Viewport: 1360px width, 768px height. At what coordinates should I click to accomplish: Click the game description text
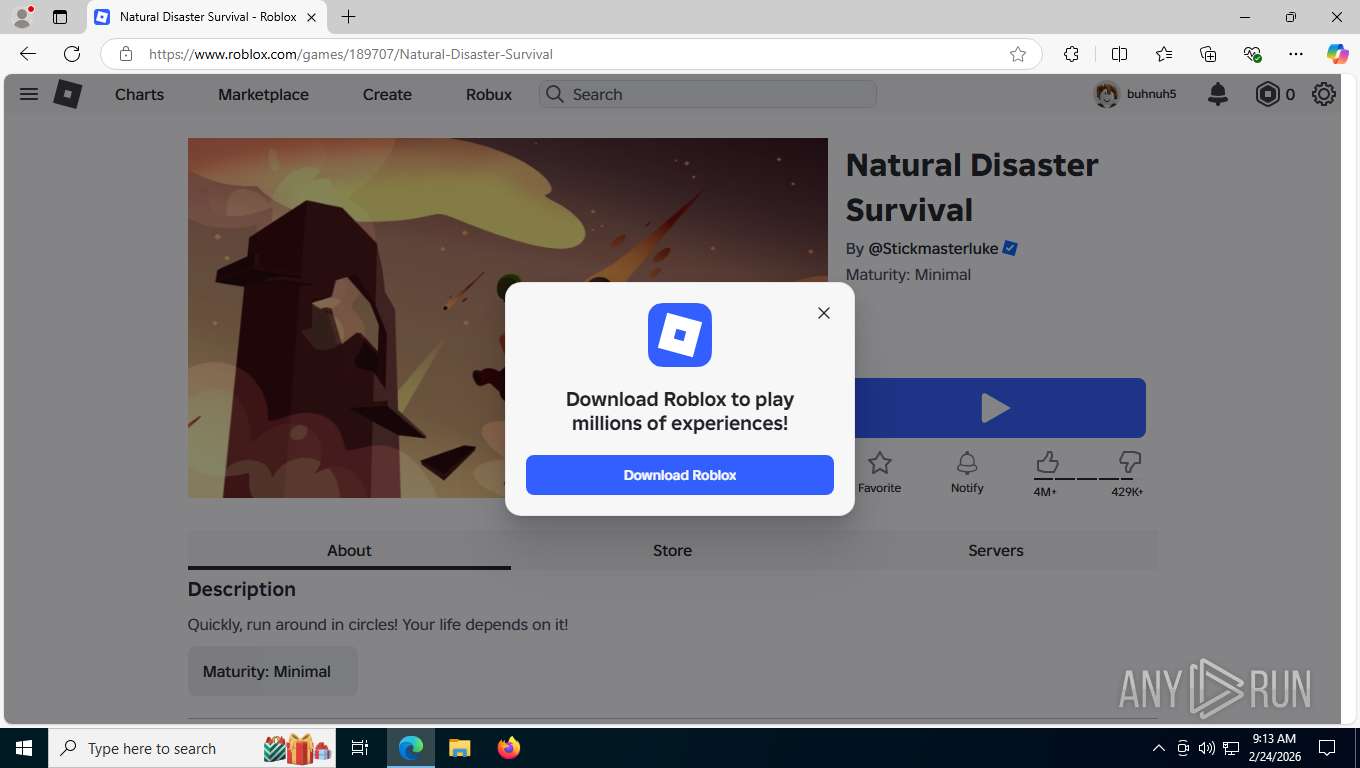(378, 624)
